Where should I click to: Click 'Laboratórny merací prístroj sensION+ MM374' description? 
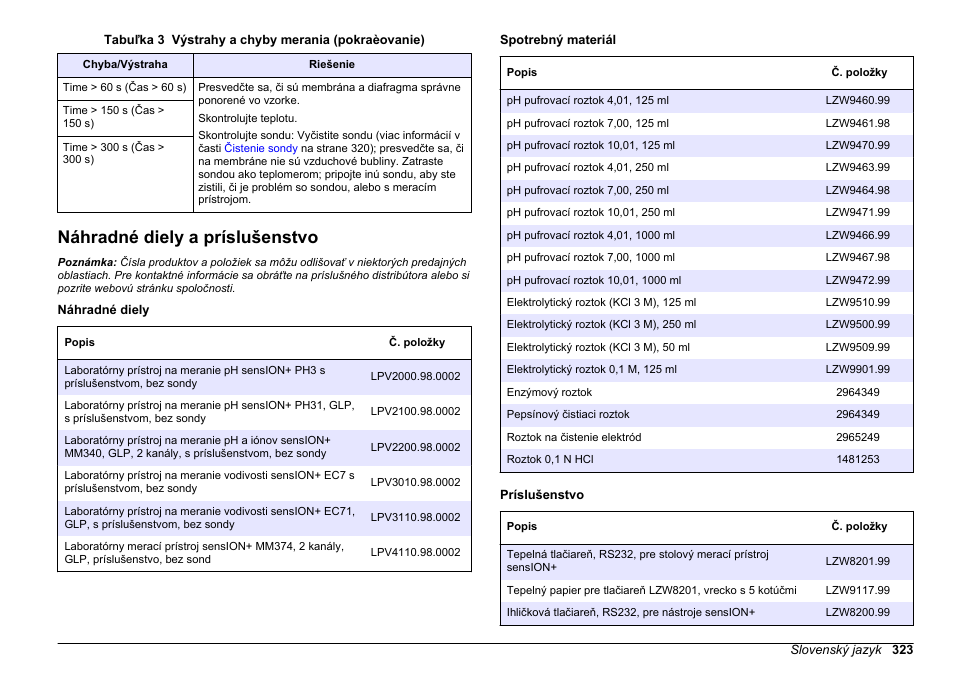click(x=204, y=553)
